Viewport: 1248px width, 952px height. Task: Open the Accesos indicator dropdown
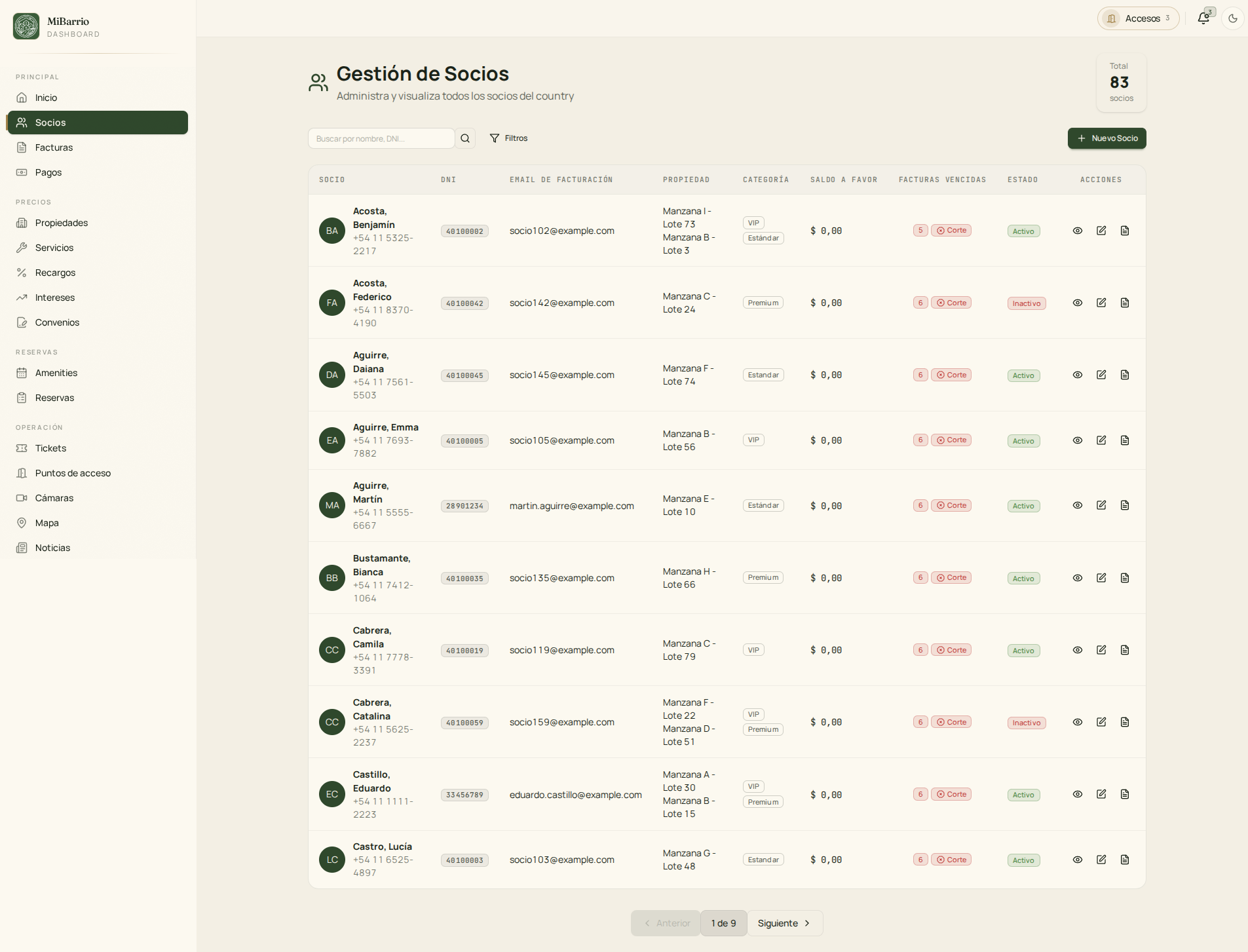coord(1139,18)
